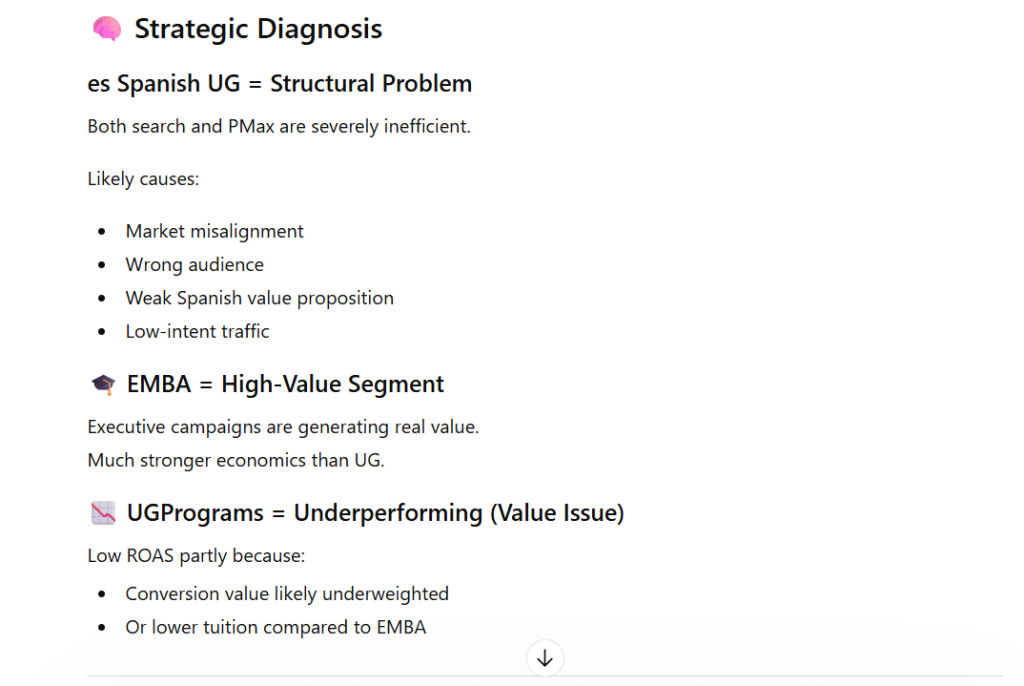Viewport: 1024px width, 686px height.
Task: Click the "es Spanish UG = Structural Problem" heading
Action: tap(280, 83)
